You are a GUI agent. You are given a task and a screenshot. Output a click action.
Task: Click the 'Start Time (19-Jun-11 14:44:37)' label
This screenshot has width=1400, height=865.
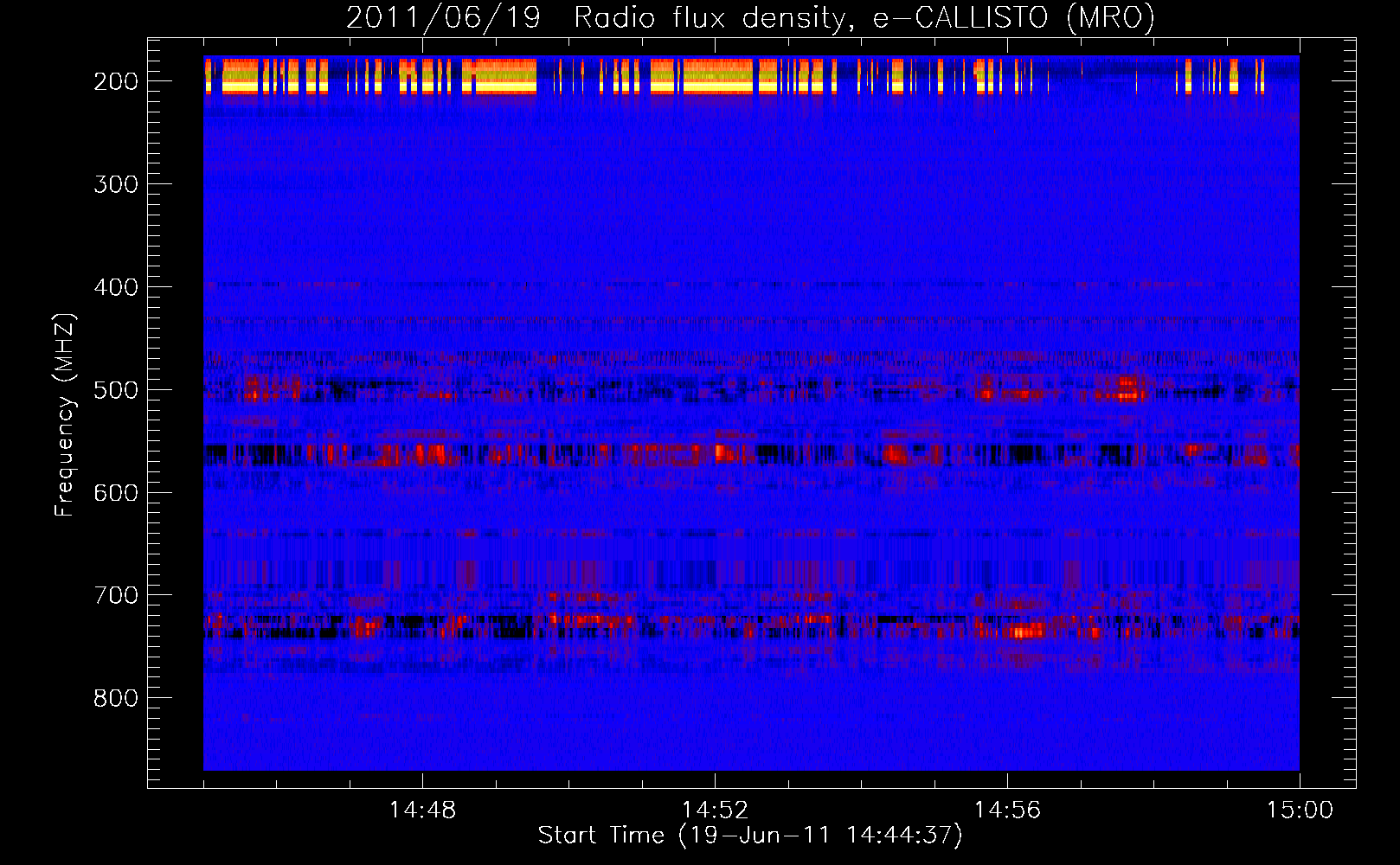pos(750,836)
